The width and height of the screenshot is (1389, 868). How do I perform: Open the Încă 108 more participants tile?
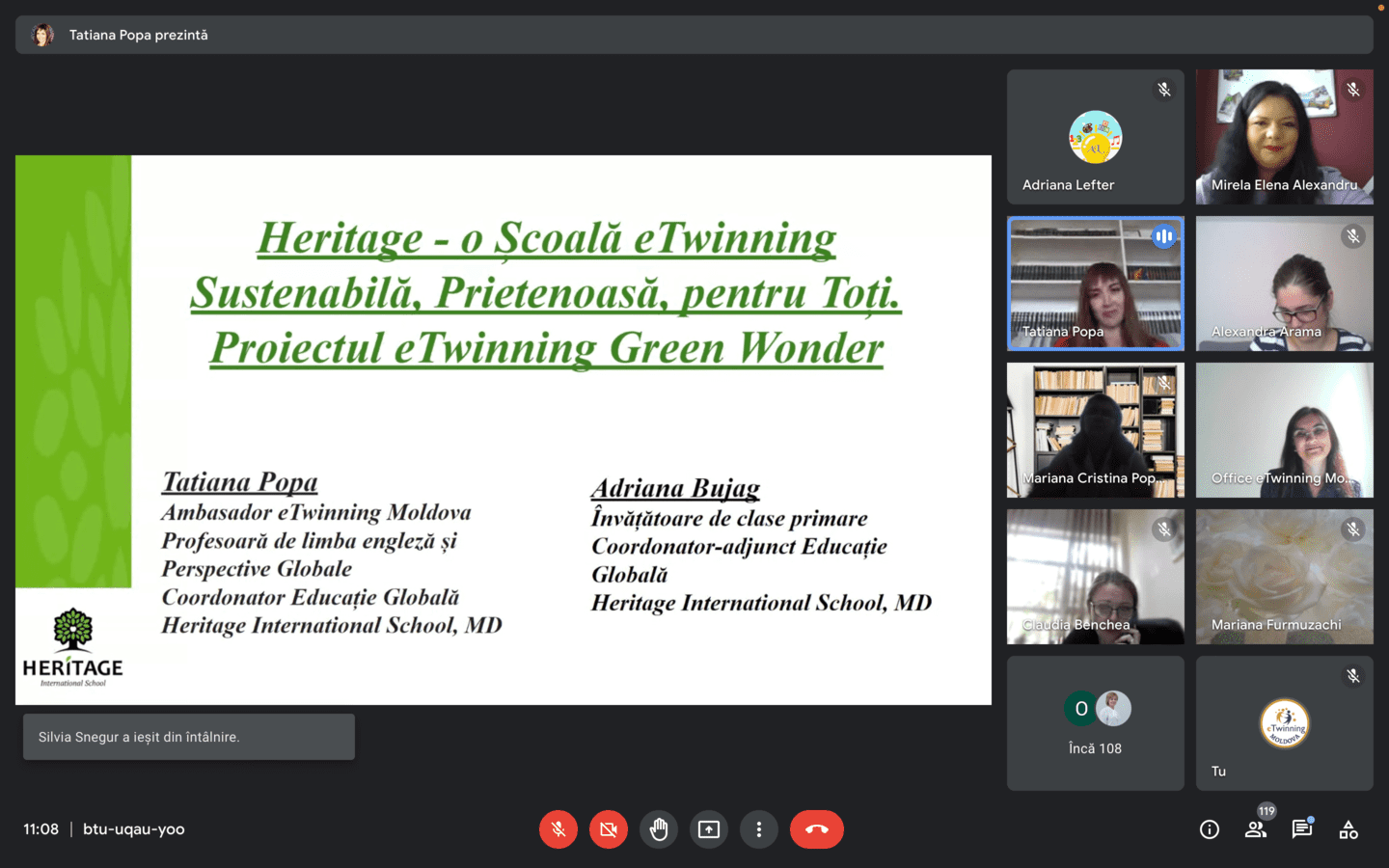(1096, 723)
